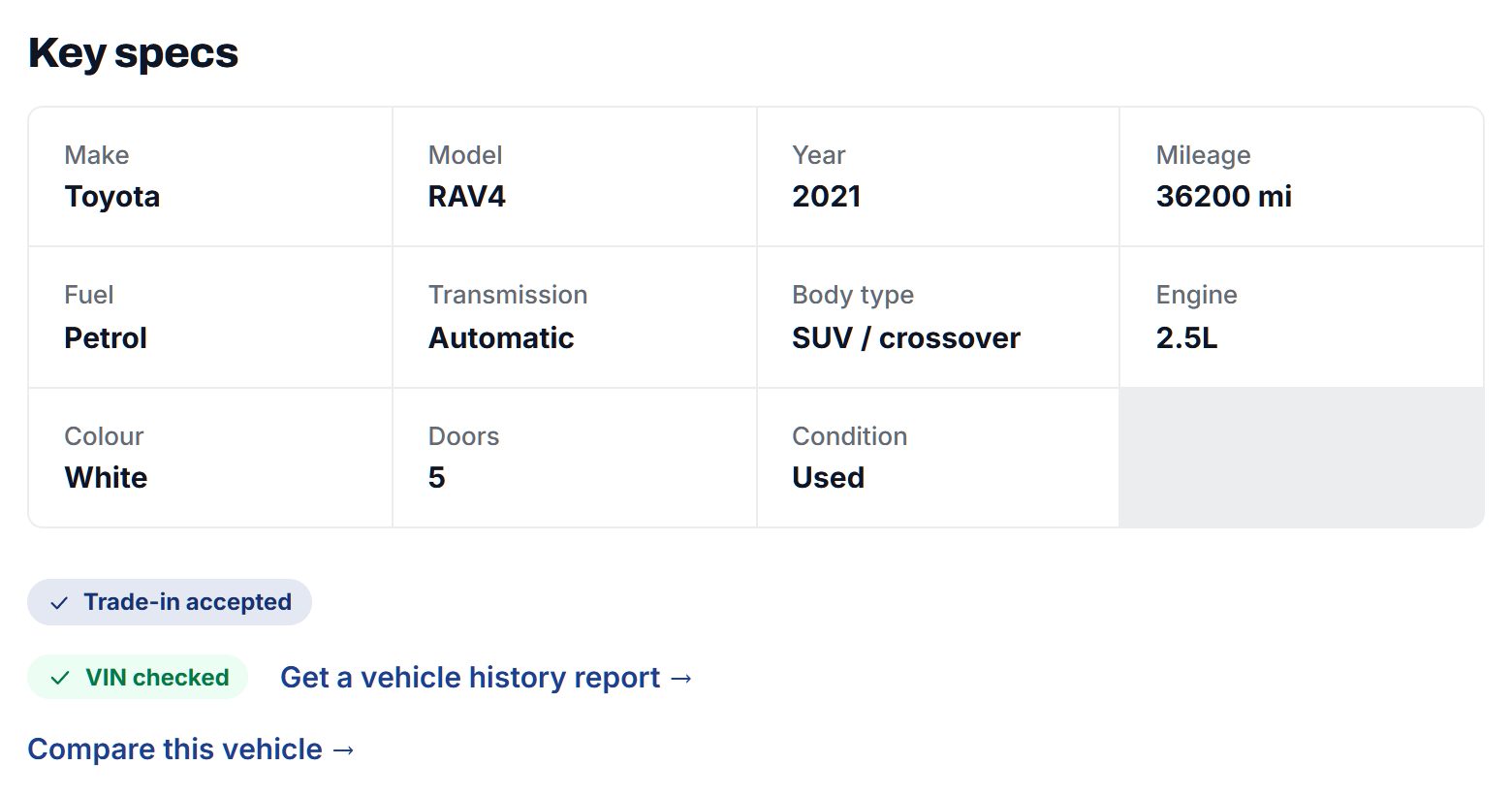
Task: Click the checkmark icon in Trade-in accepted
Action: tap(59, 603)
